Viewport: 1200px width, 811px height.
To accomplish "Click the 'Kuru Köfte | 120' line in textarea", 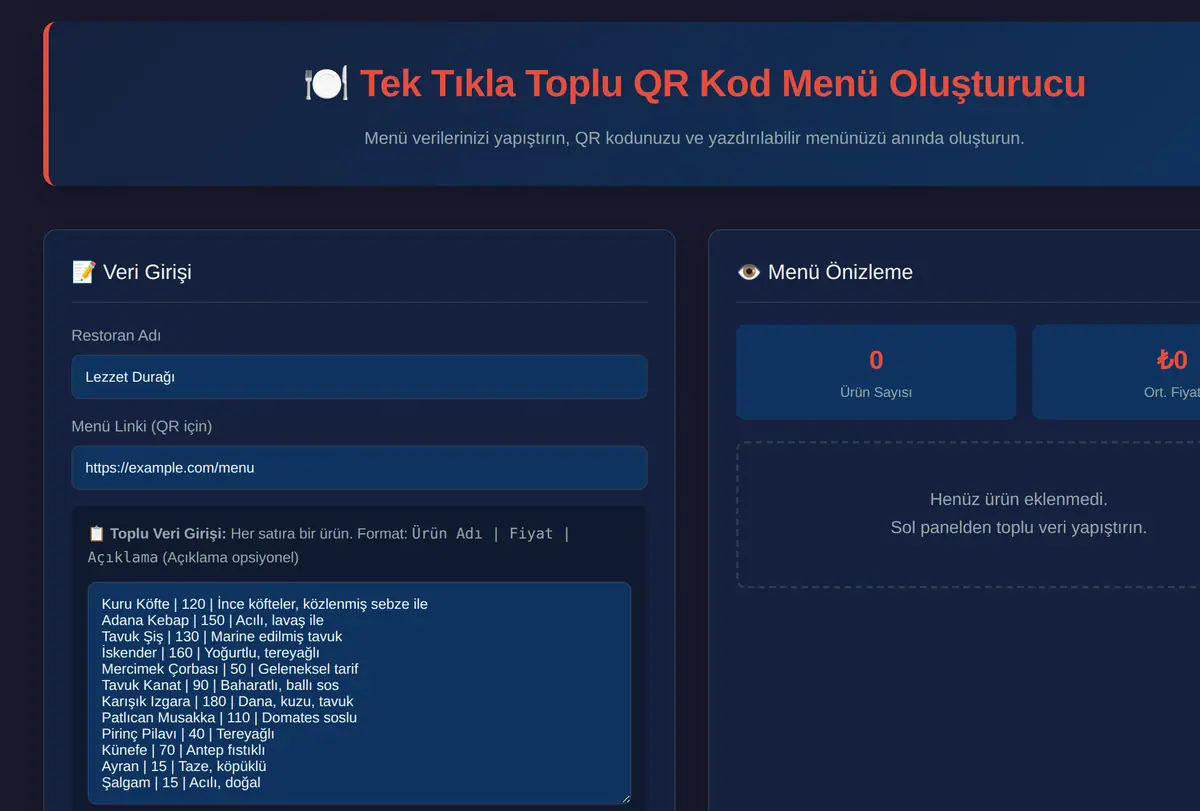I will click(x=265, y=604).
